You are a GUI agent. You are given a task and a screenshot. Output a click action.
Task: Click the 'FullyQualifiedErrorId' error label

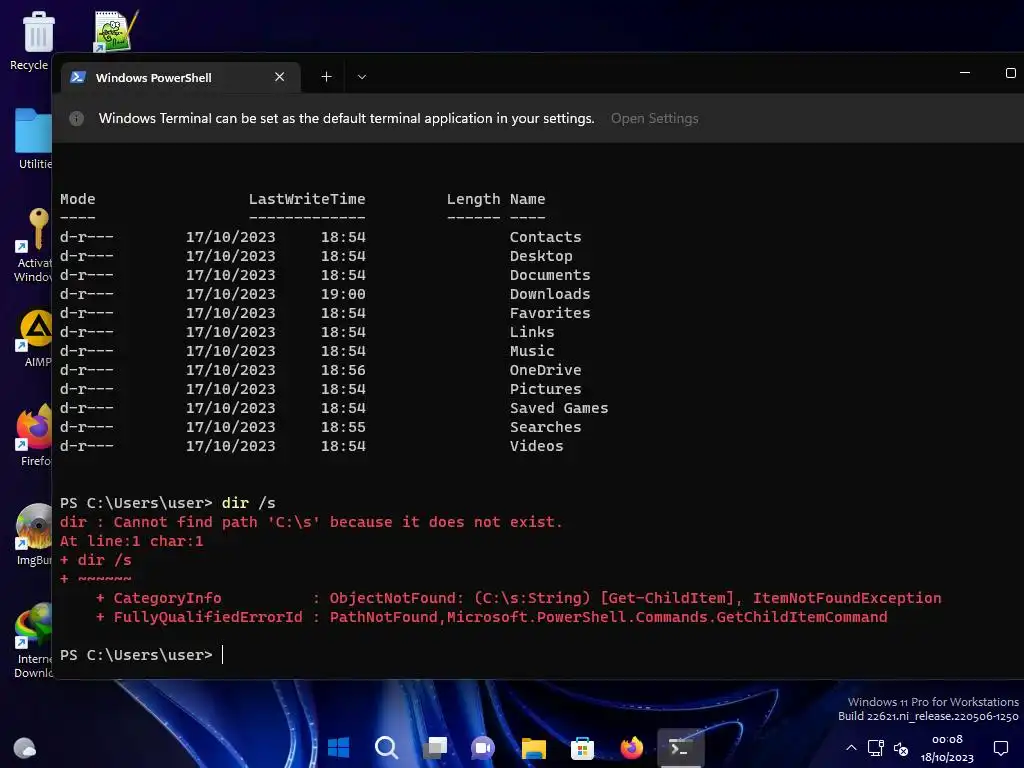tap(208, 616)
